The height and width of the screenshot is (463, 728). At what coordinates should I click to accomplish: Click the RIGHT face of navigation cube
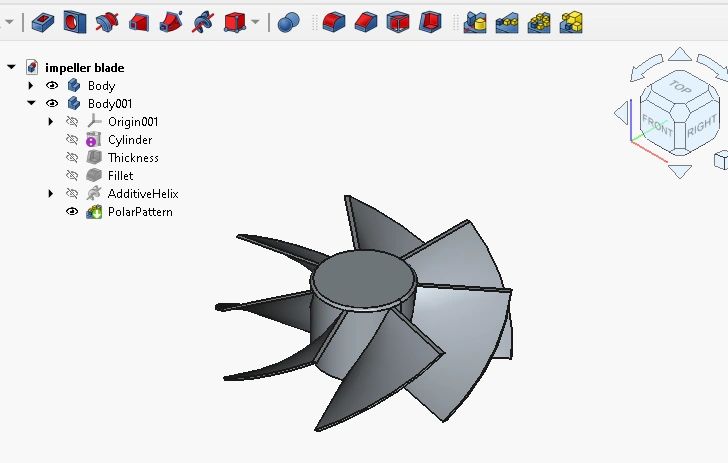point(702,124)
